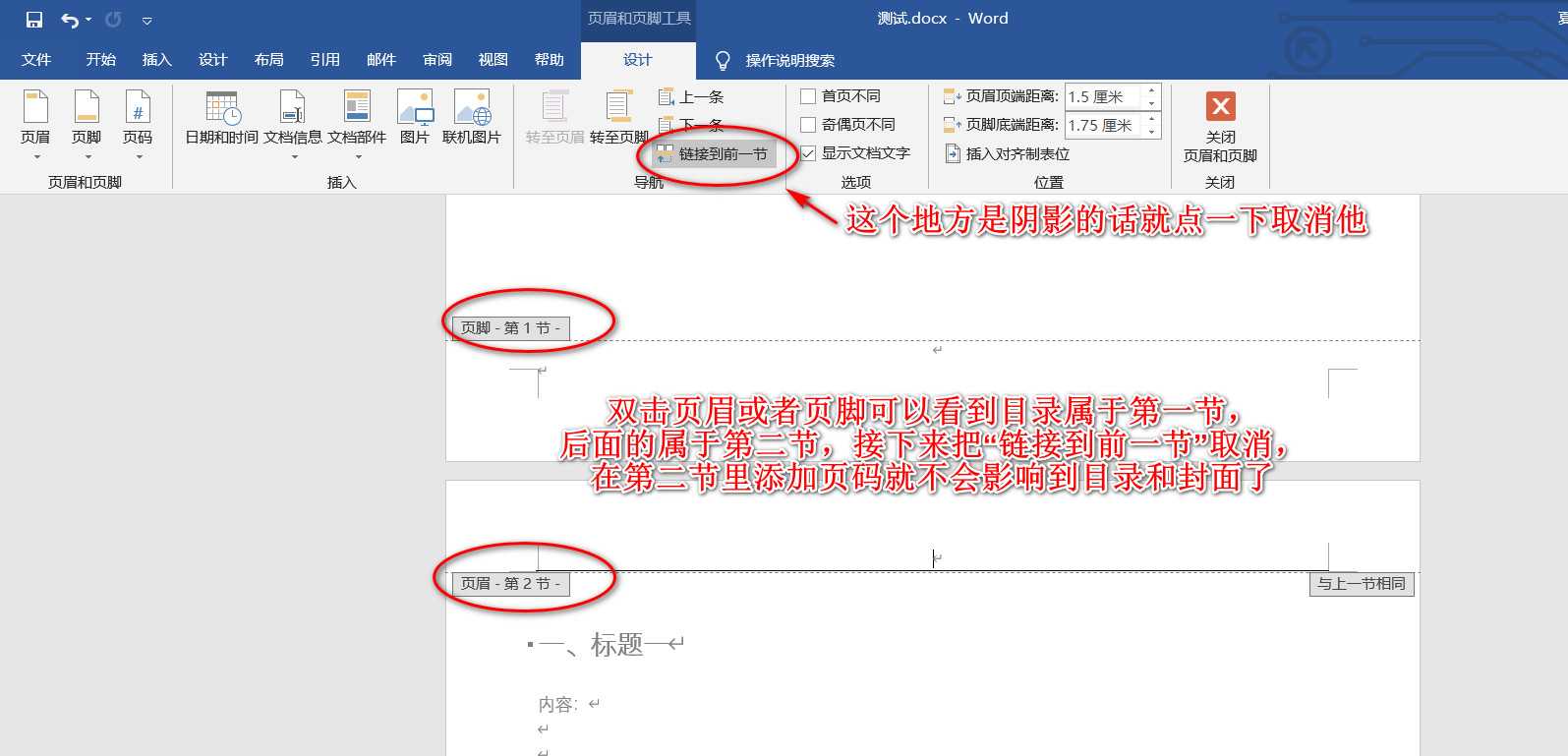Click the 图片 insert picture icon
This screenshot has height=756, width=1568.
415,107
